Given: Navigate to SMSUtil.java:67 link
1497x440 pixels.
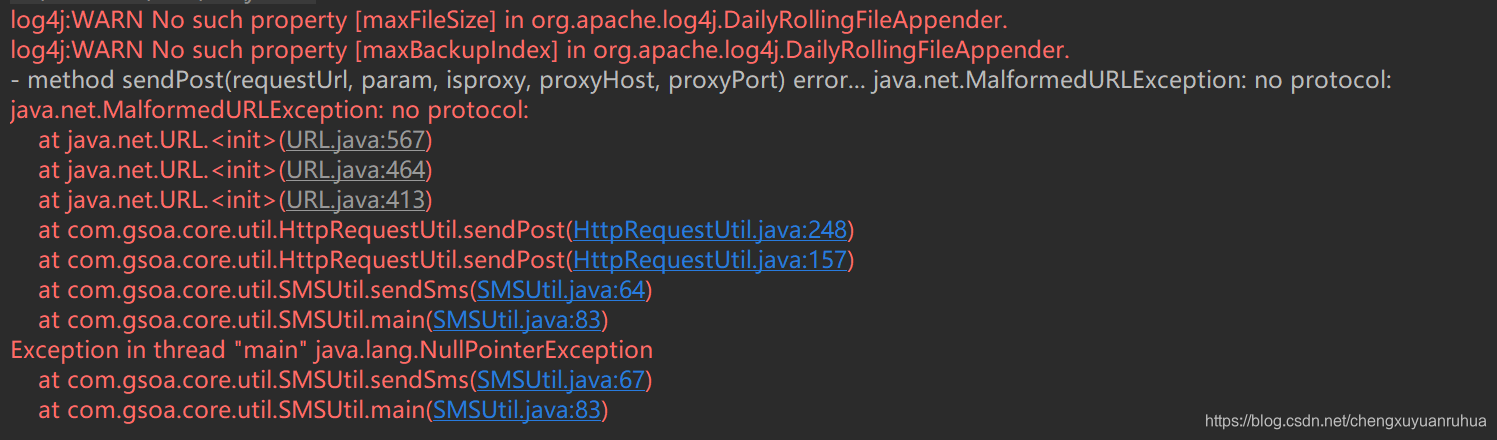Looking at the screenshot, I should tap(561, 380).
